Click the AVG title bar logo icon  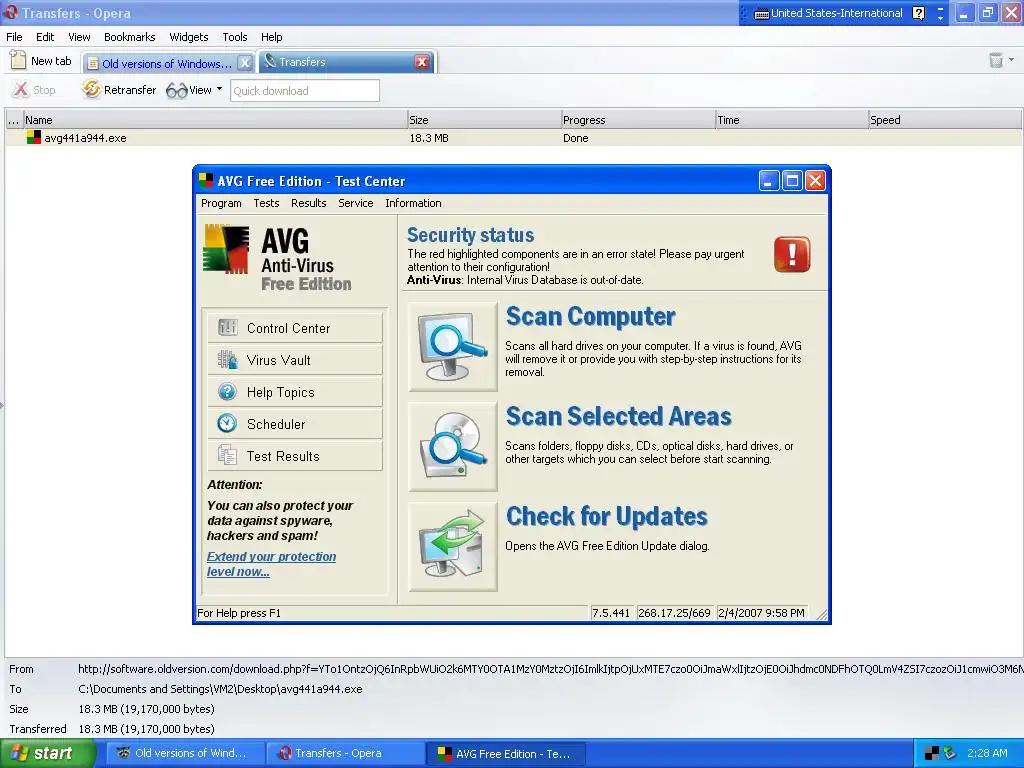[206, 181]
